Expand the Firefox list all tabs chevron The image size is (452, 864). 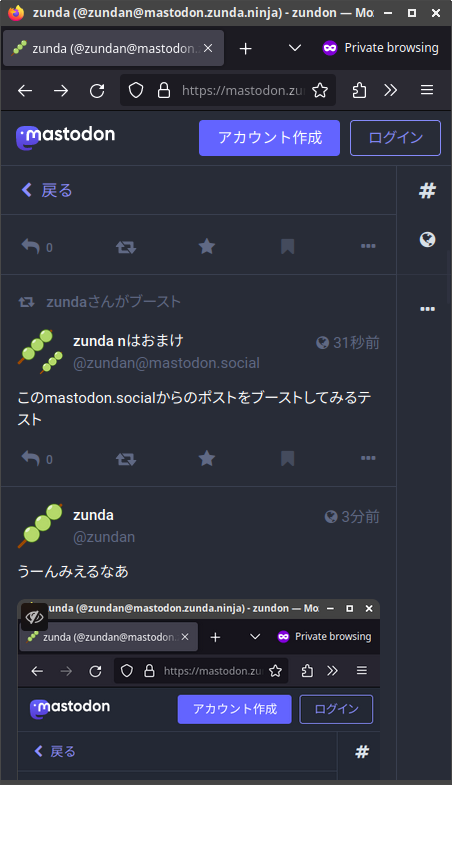[295, 48]
